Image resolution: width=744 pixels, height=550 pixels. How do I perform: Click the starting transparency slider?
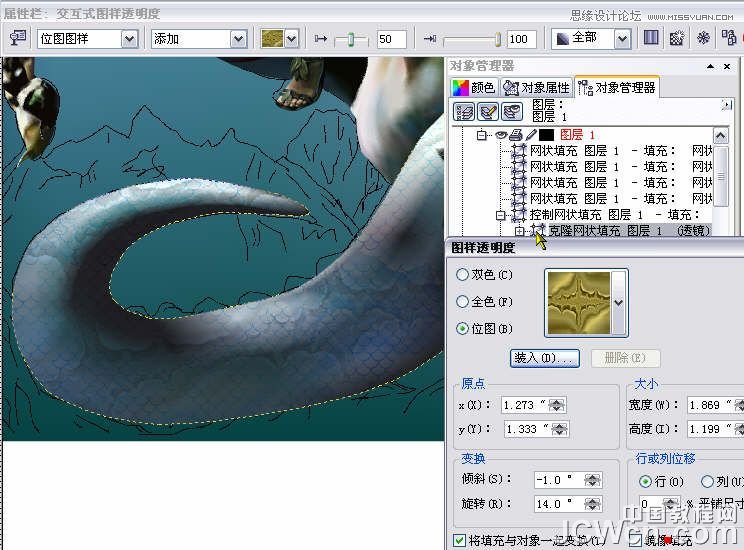[x=351, y=39]
